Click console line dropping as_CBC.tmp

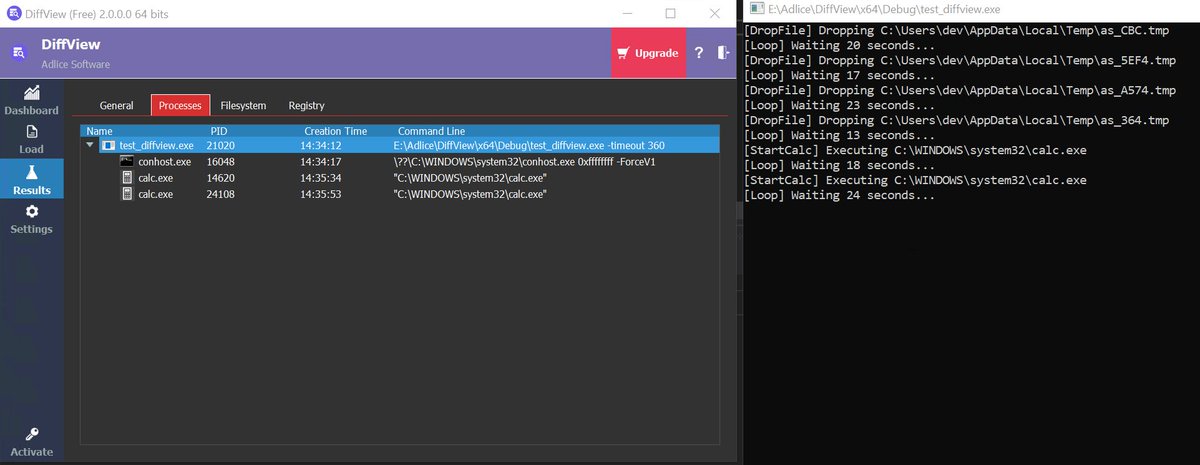pyautogui.click(x=956, y=31)
